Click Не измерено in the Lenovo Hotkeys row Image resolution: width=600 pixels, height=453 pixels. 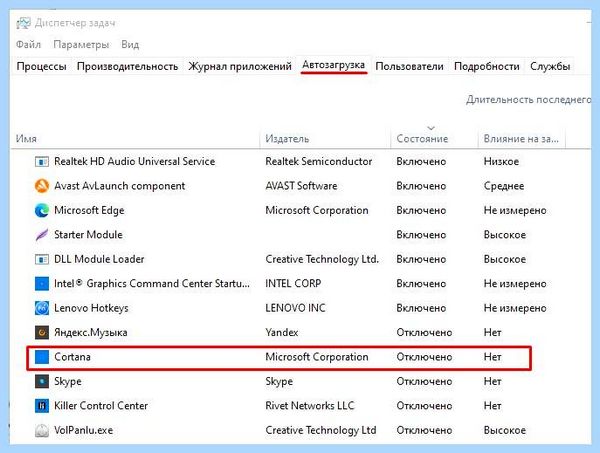515,308
